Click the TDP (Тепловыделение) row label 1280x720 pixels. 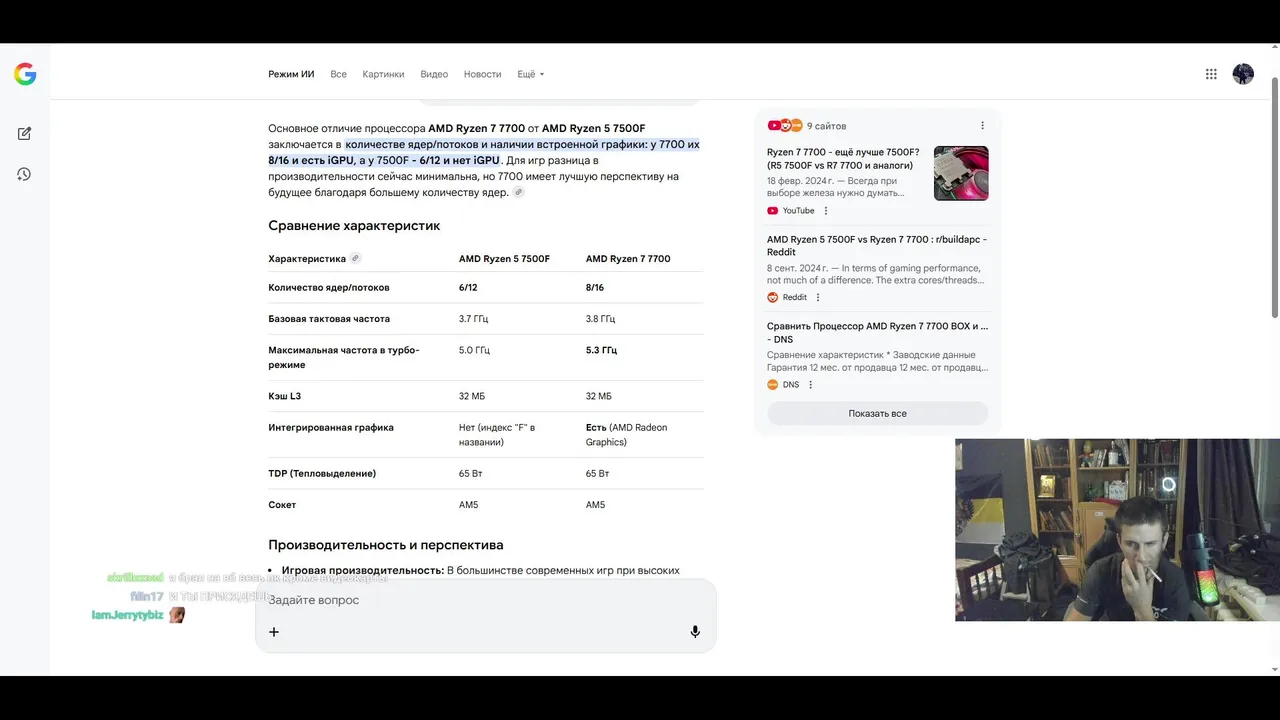[322, 474]
